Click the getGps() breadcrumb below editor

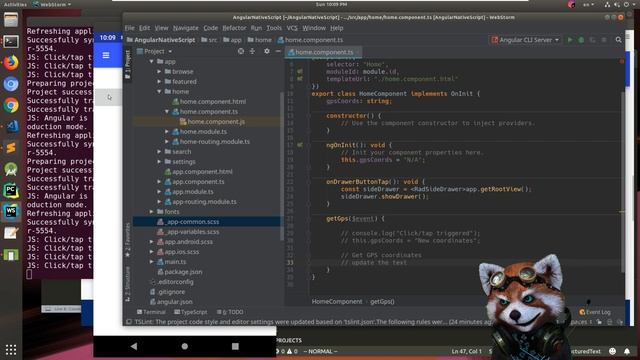(382, 302)
